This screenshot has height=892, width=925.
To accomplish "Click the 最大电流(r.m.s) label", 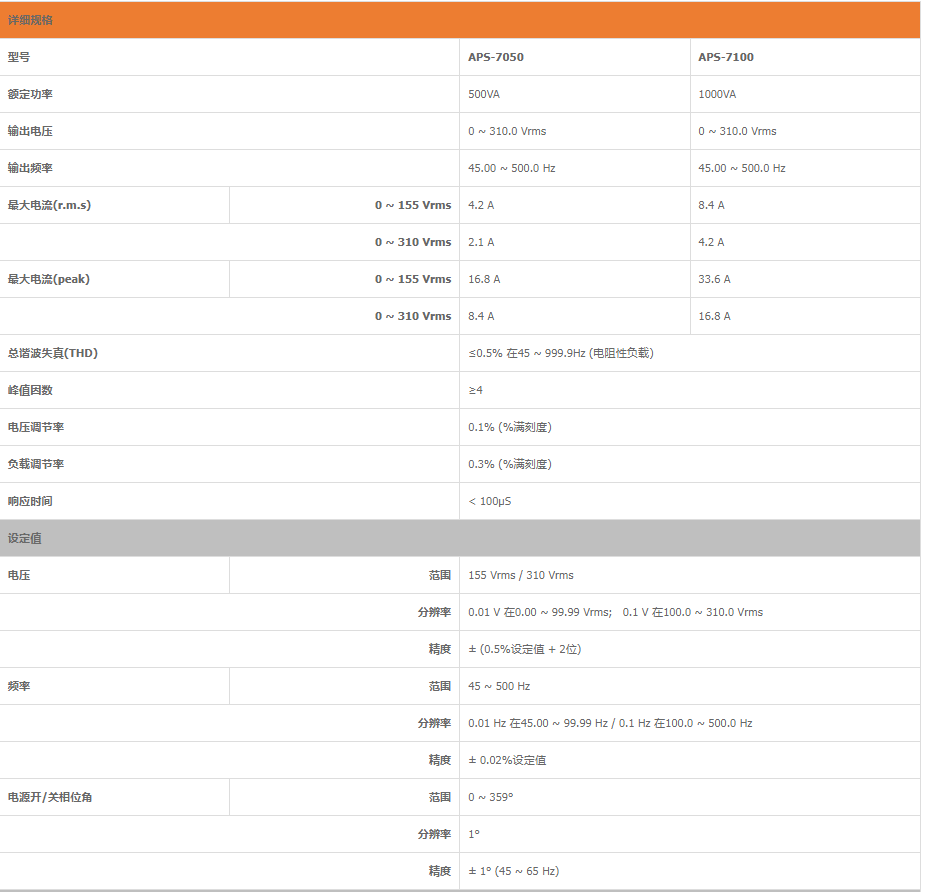I will (49, 205).
